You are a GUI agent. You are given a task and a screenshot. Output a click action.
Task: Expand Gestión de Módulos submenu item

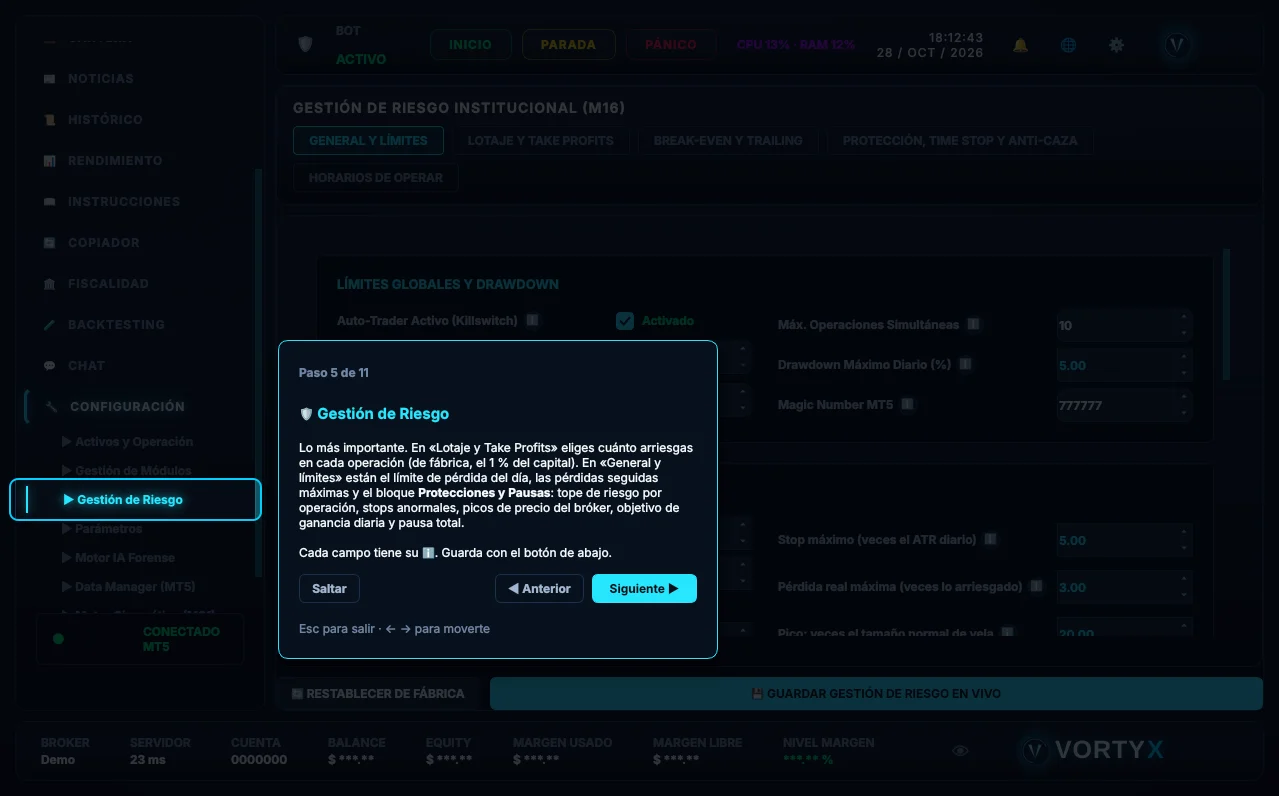pos(126,471)
